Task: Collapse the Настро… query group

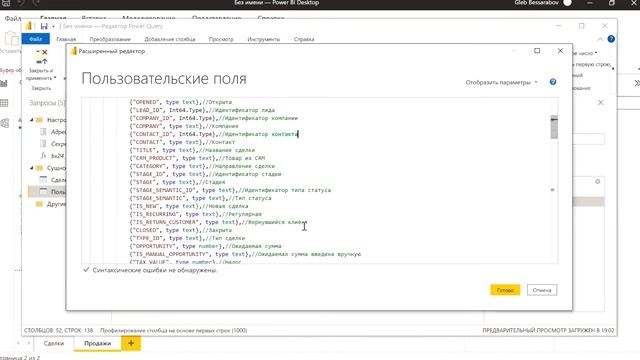Action: click(31, 120)
